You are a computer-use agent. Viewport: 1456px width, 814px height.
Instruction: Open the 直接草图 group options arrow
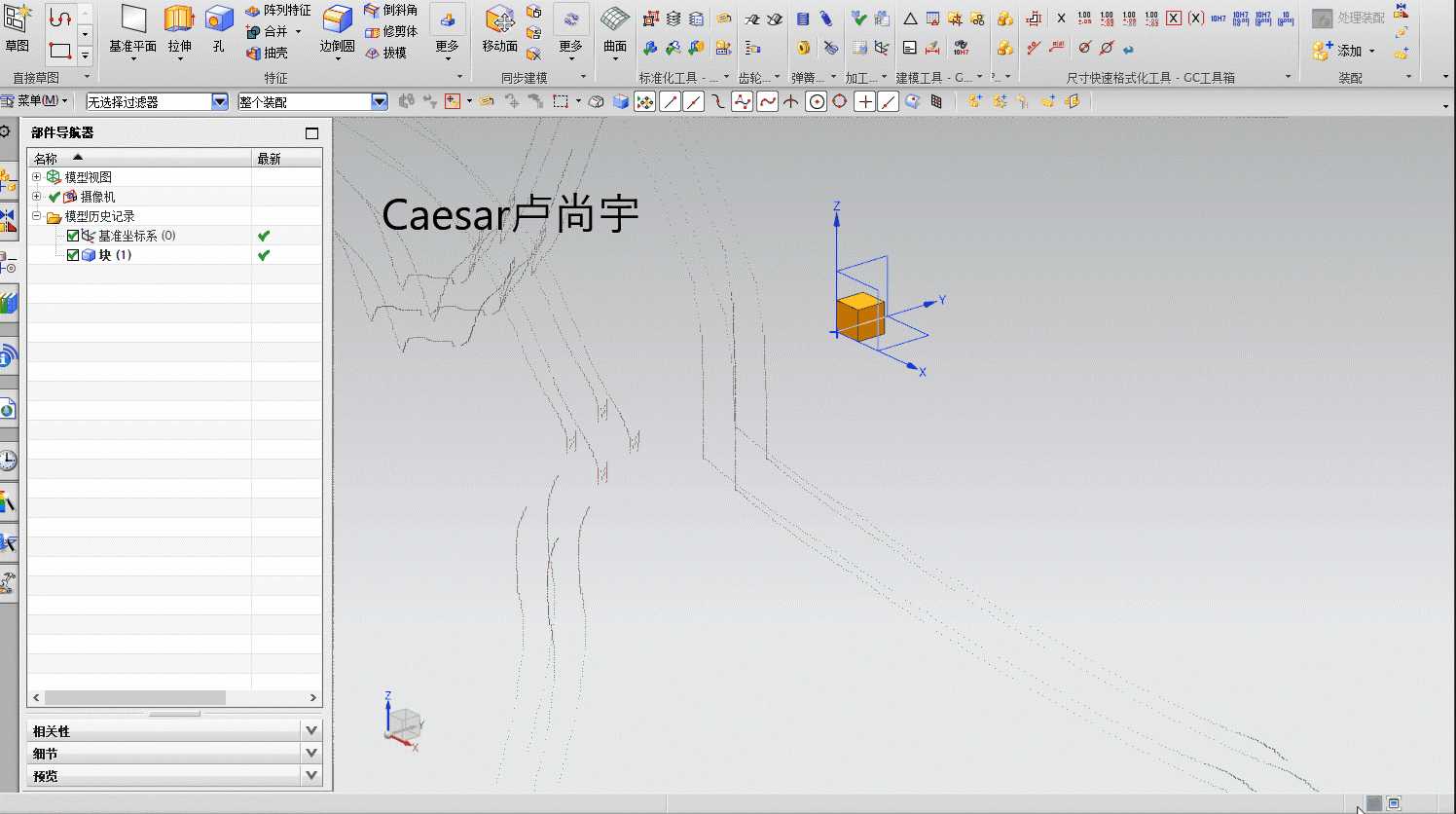87,77
